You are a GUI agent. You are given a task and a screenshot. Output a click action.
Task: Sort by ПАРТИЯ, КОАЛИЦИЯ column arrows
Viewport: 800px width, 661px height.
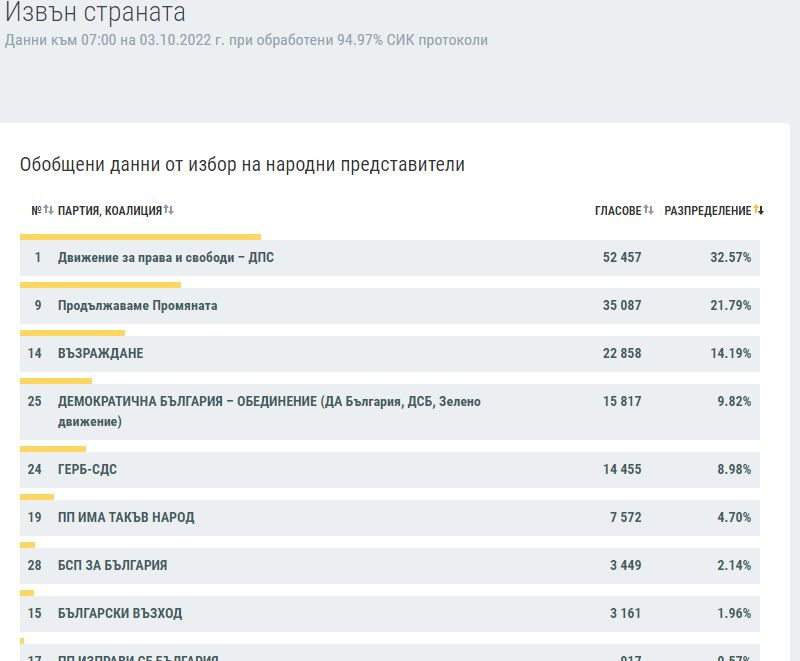tap(169, 210)
